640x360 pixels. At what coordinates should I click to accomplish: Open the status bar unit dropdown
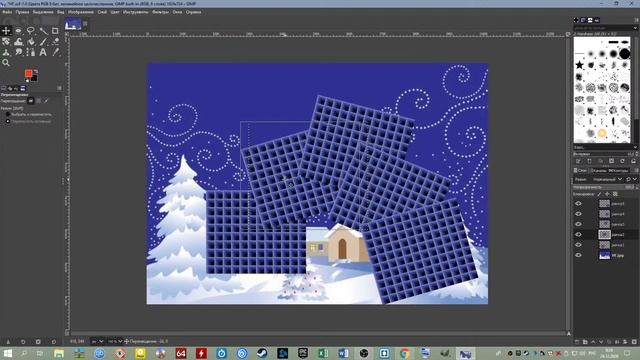coord(97,341)
